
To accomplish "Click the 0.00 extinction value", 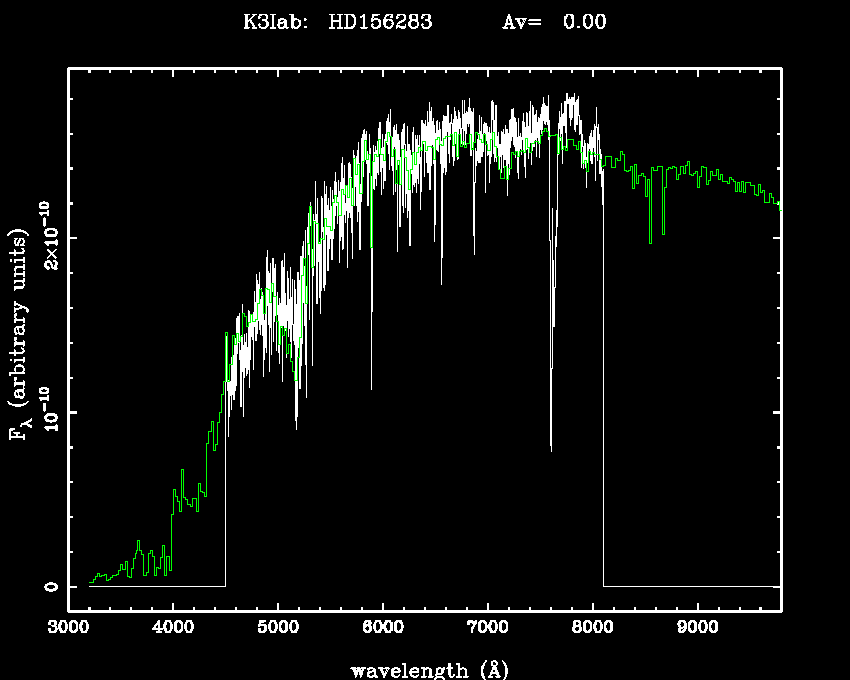I will pyautogui.click(x=585, y=22).
